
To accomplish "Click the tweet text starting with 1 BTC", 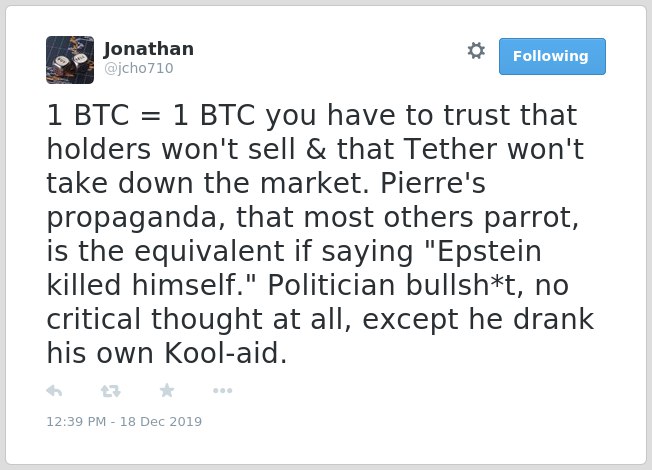I will click(320, 234).
